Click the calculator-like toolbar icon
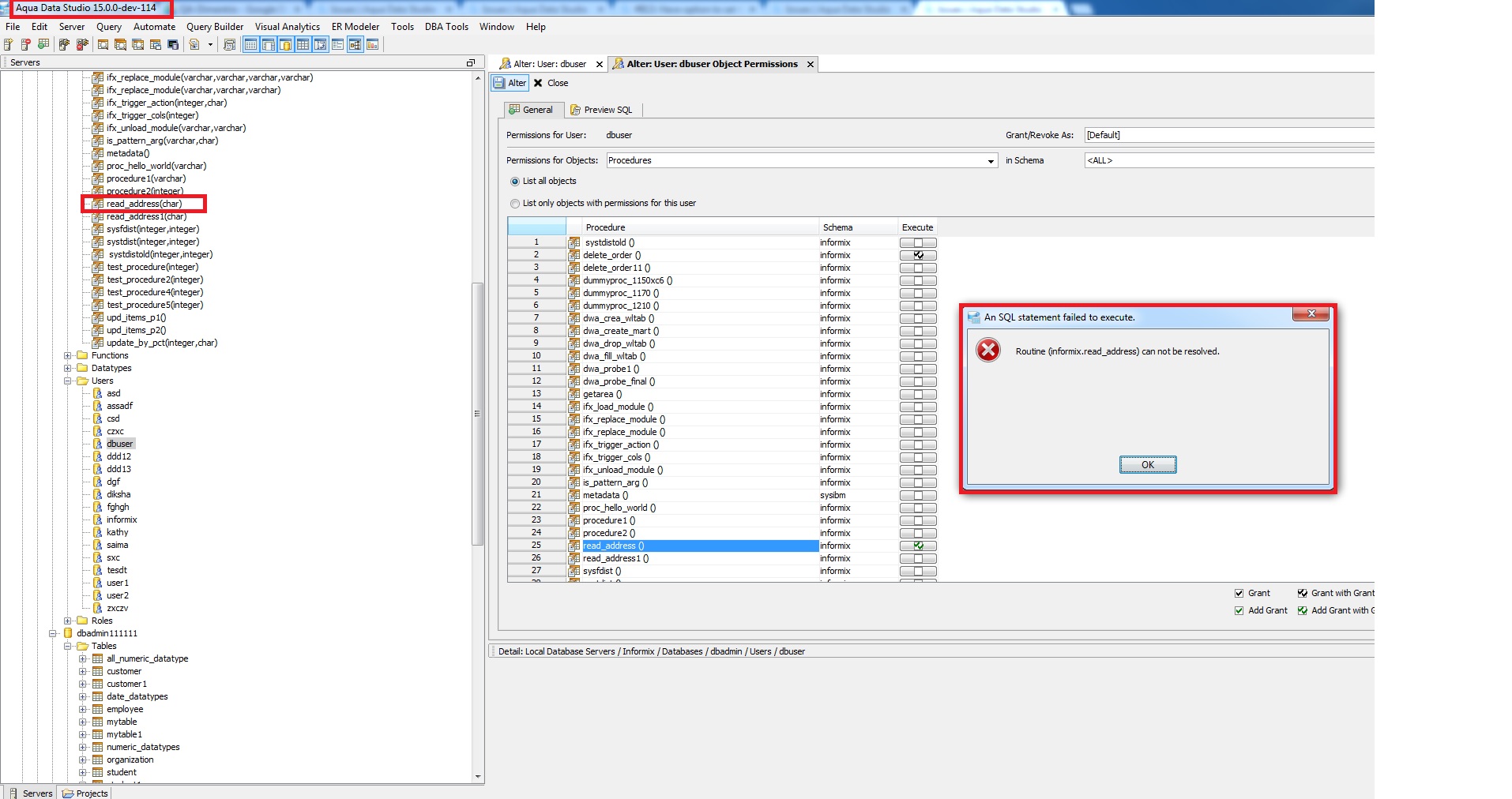 [x=230, y=44]
